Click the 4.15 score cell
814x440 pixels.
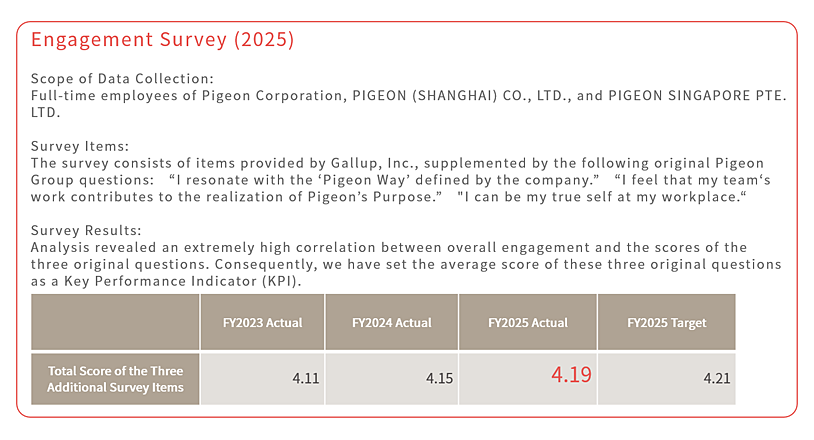392,378
